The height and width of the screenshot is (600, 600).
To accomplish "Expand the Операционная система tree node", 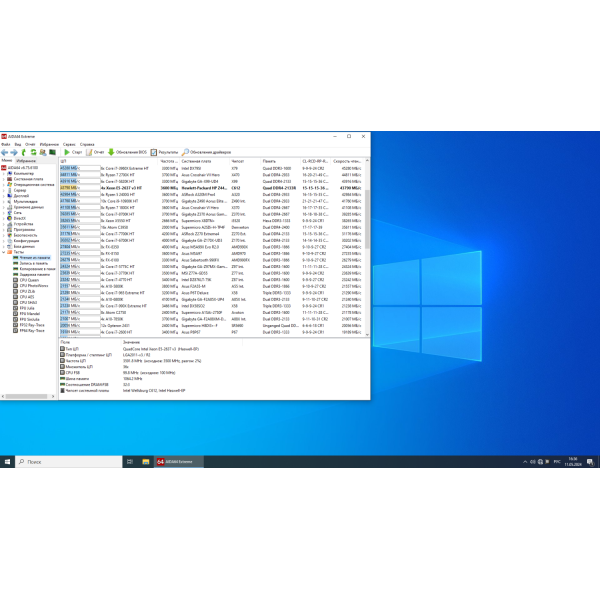I will [4, 184].
